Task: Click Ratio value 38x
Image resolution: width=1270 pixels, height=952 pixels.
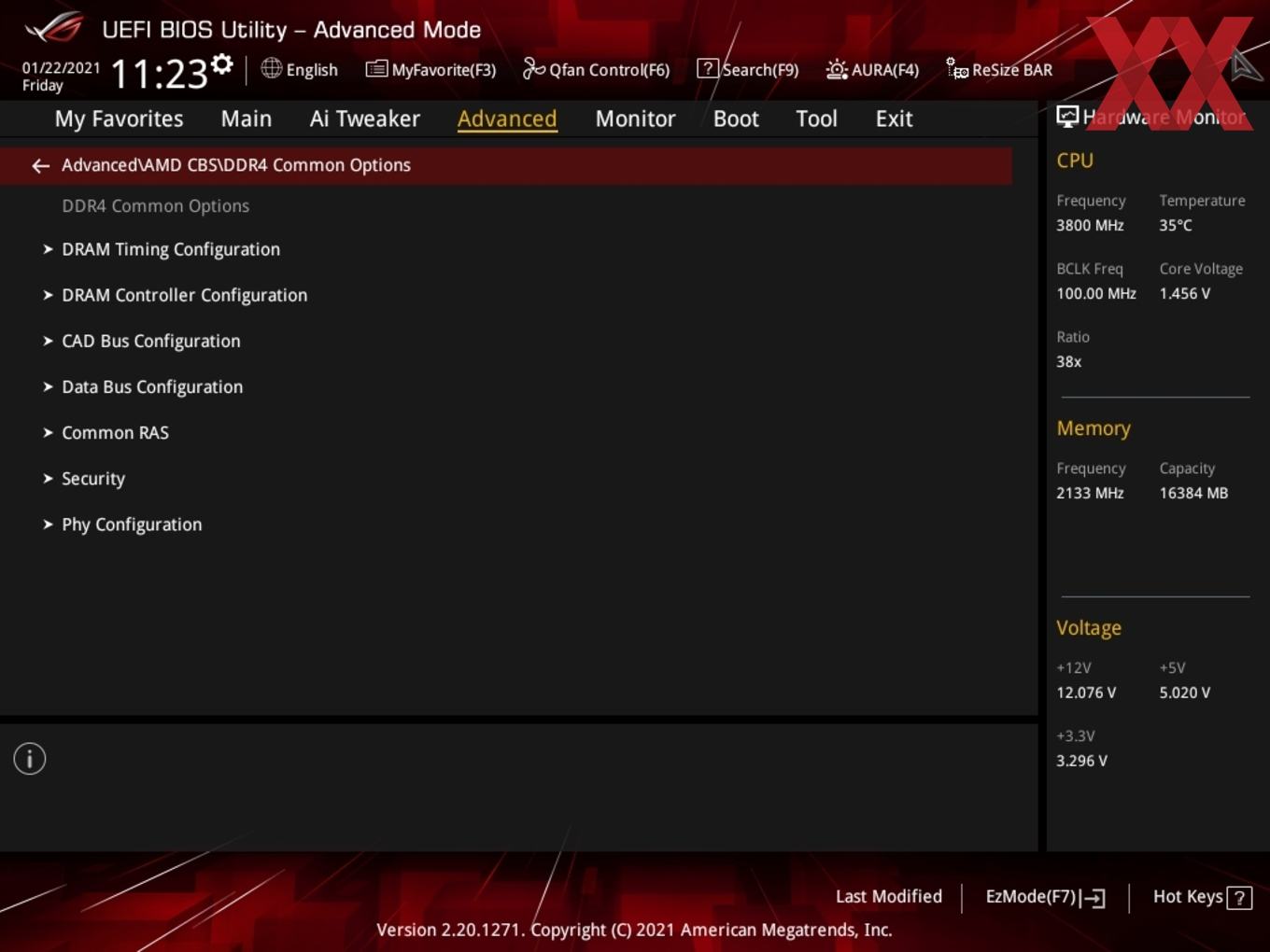Action: click(1068, 362)
